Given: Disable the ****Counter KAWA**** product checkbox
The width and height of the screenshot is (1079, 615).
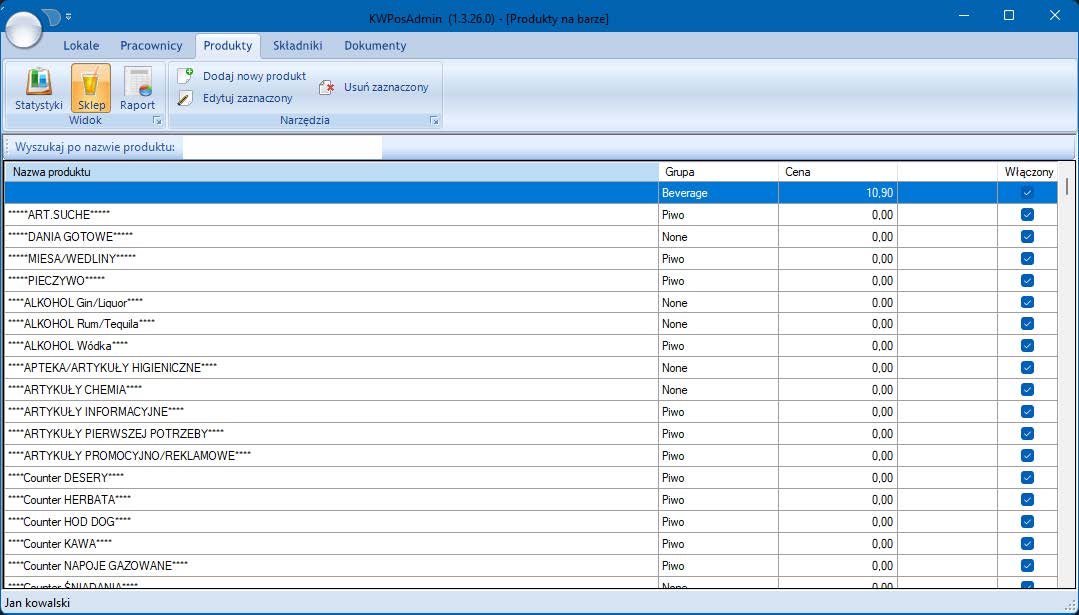Looking at the screenshot, I should pyautogui.click(x=1027, y=544).
